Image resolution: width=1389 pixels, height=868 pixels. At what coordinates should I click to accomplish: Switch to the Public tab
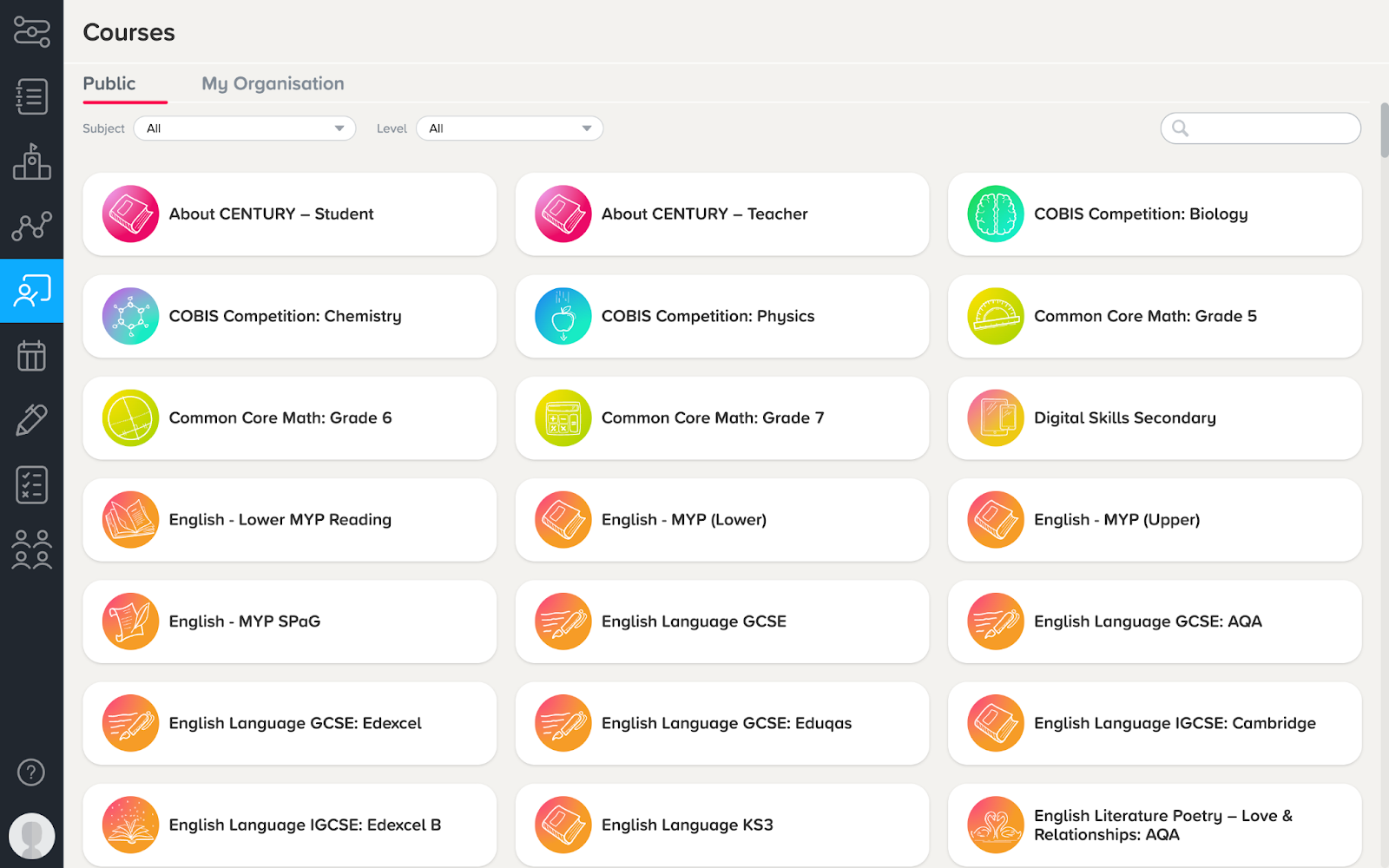tap(109, 83)
